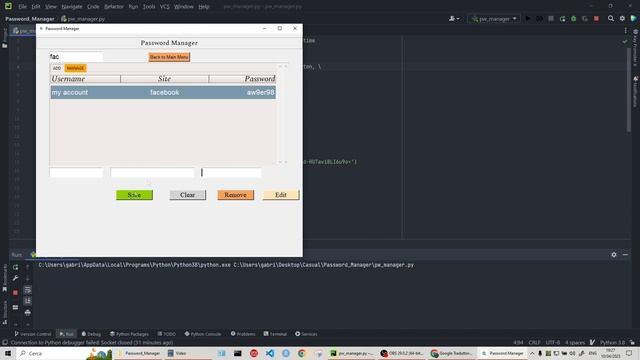Image resolution: width=640 pixels, height=360 pixels.
Task: Open the Version Control tool window
Action: 33,334
